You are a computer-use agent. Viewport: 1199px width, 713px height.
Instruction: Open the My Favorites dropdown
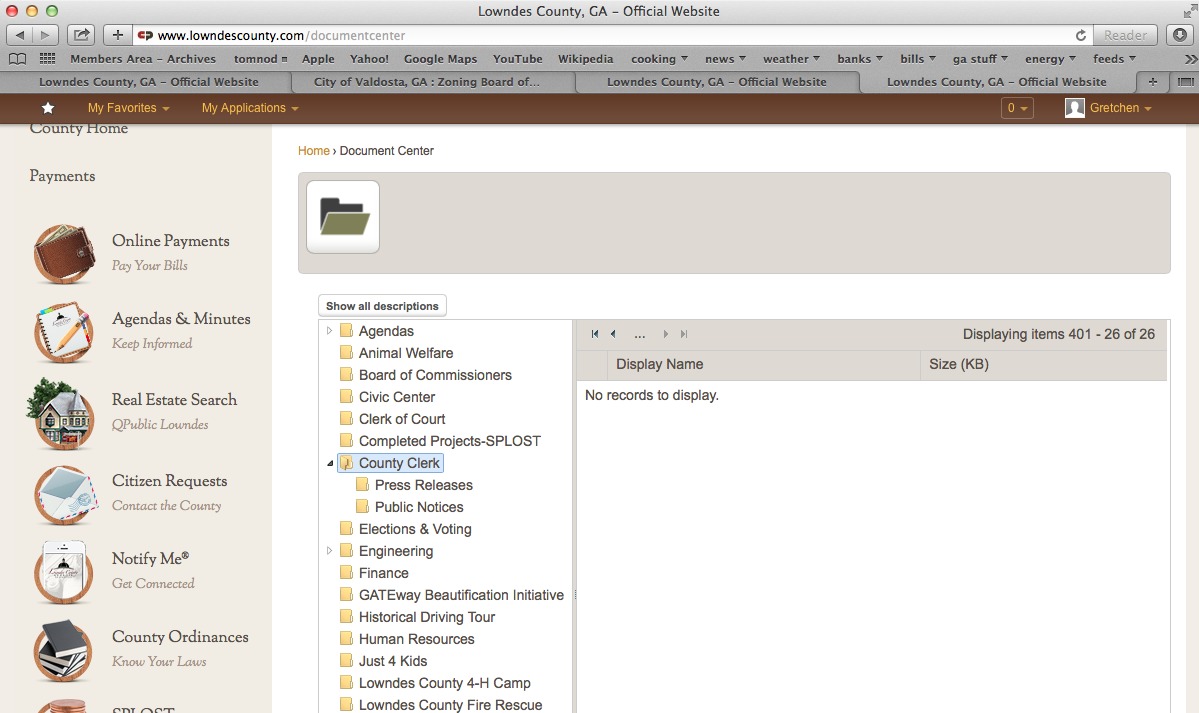tap(128, 108)
